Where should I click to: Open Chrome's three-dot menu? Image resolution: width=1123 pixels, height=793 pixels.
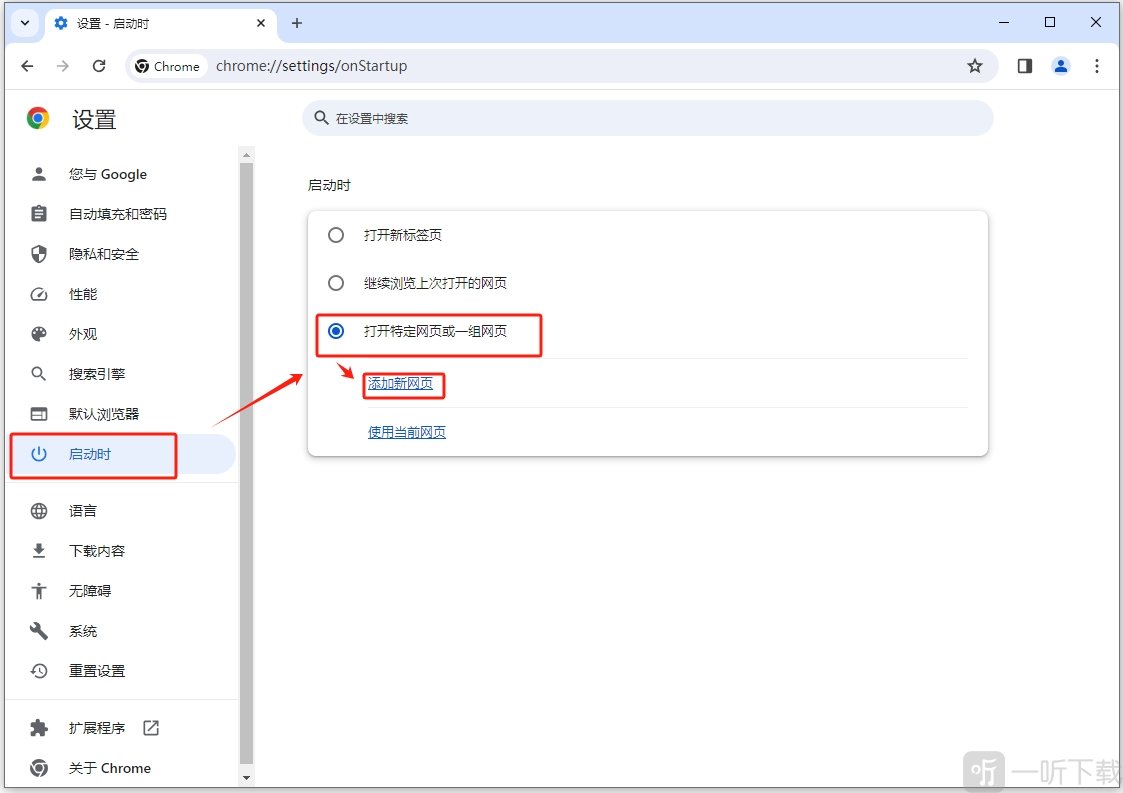click(x=1096, y=66)
